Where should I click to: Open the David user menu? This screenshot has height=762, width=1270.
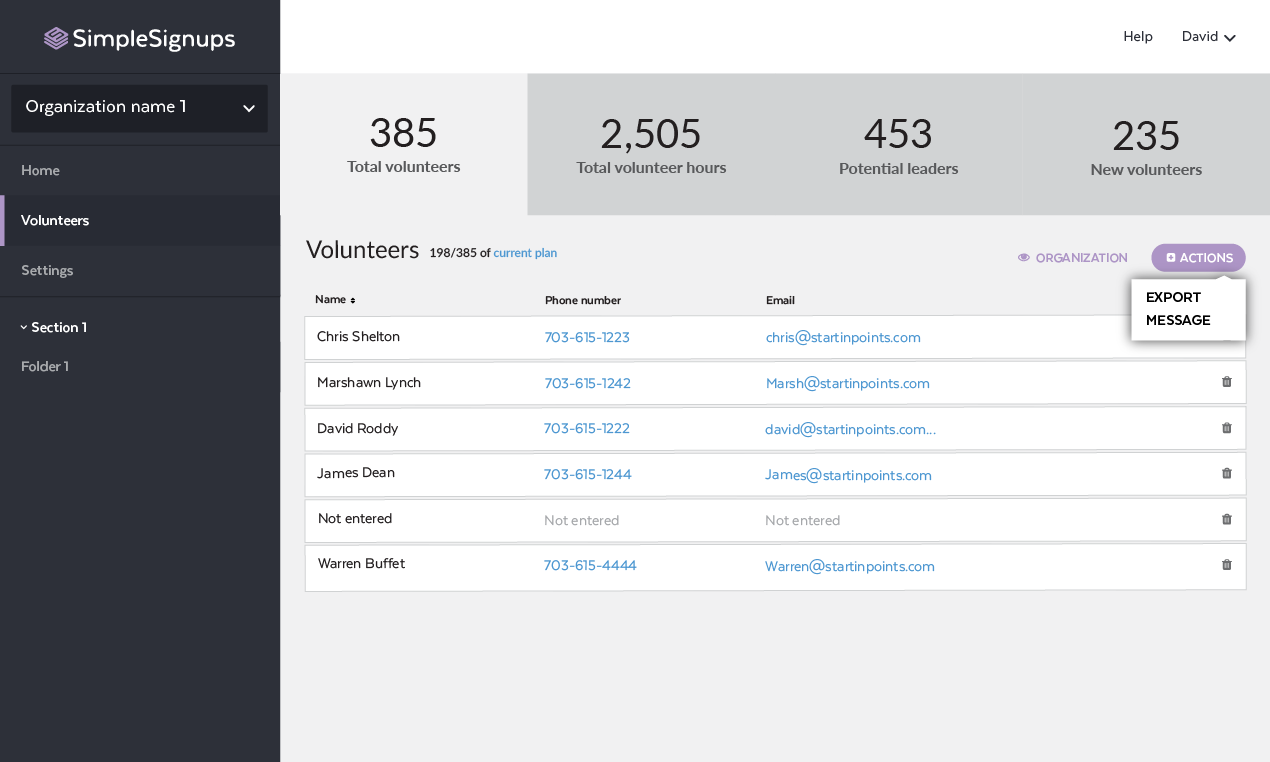[x=1208, y=37]
